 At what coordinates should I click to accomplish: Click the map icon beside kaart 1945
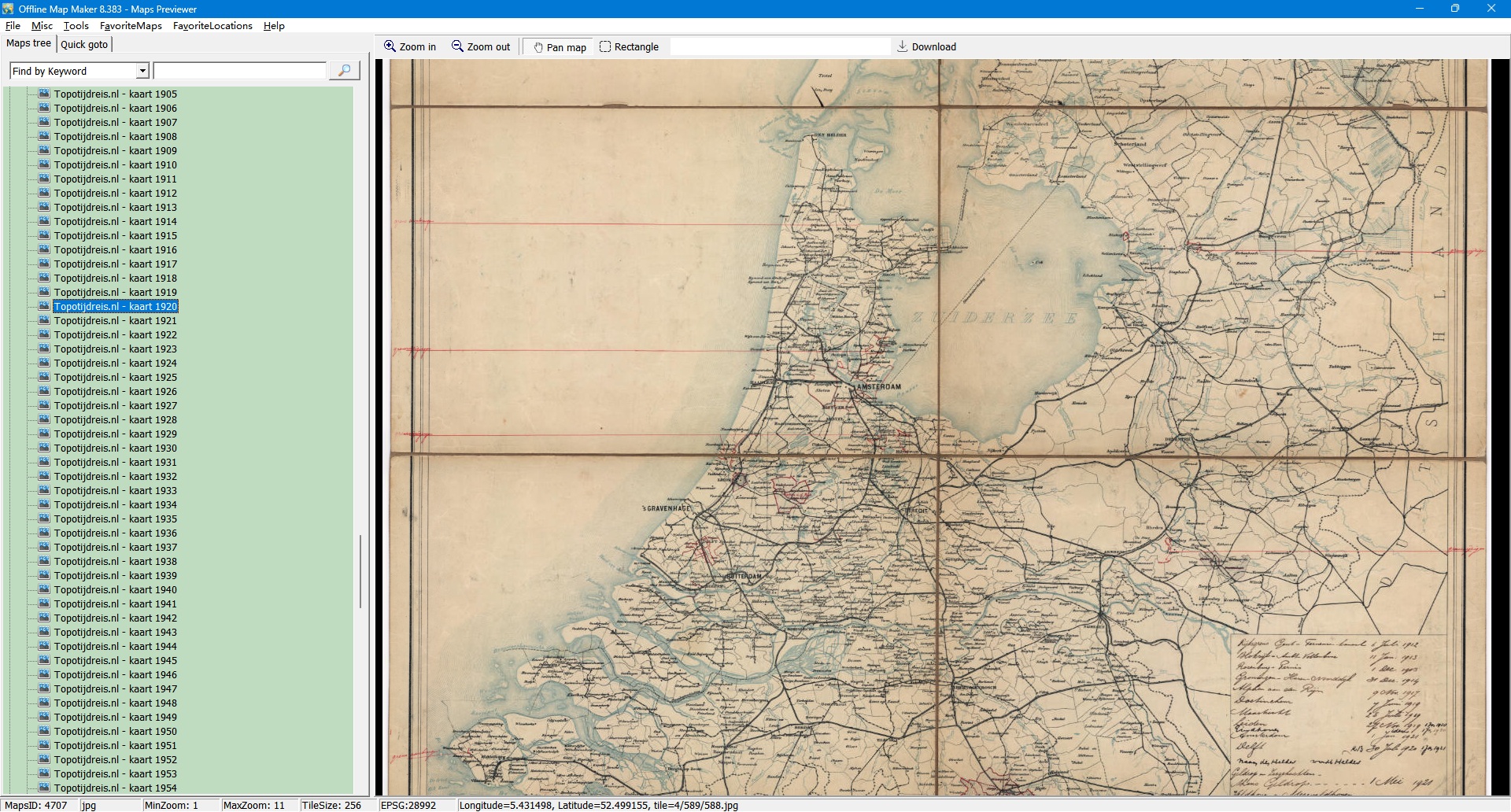pyautogui.click(x=44, y=660)
